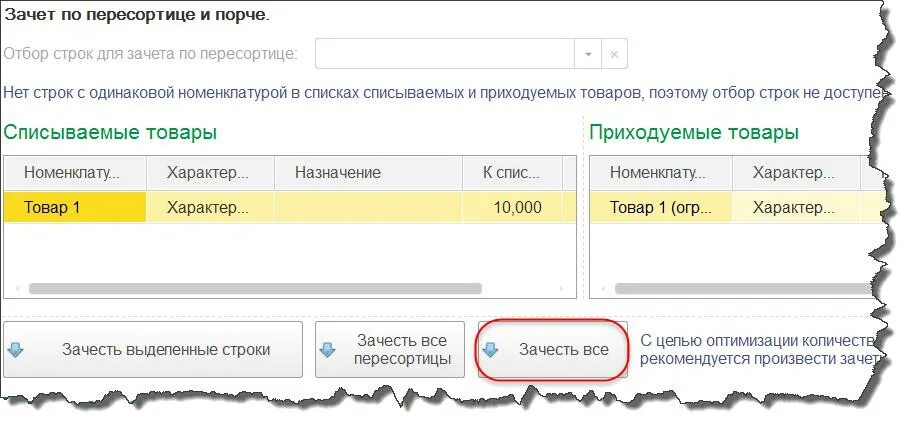Click the 'Зачесть выделенные строки' button
This screenshot has height=430, width=914.
[x=153, y=350]
